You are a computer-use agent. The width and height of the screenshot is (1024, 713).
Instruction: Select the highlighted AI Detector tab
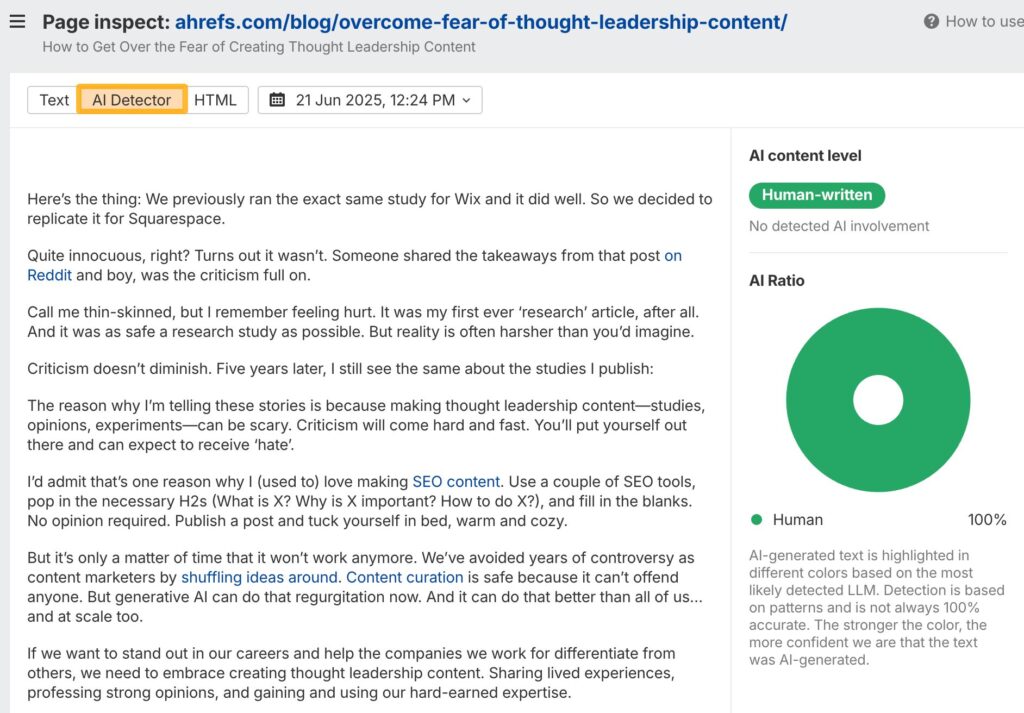(131, 100)
